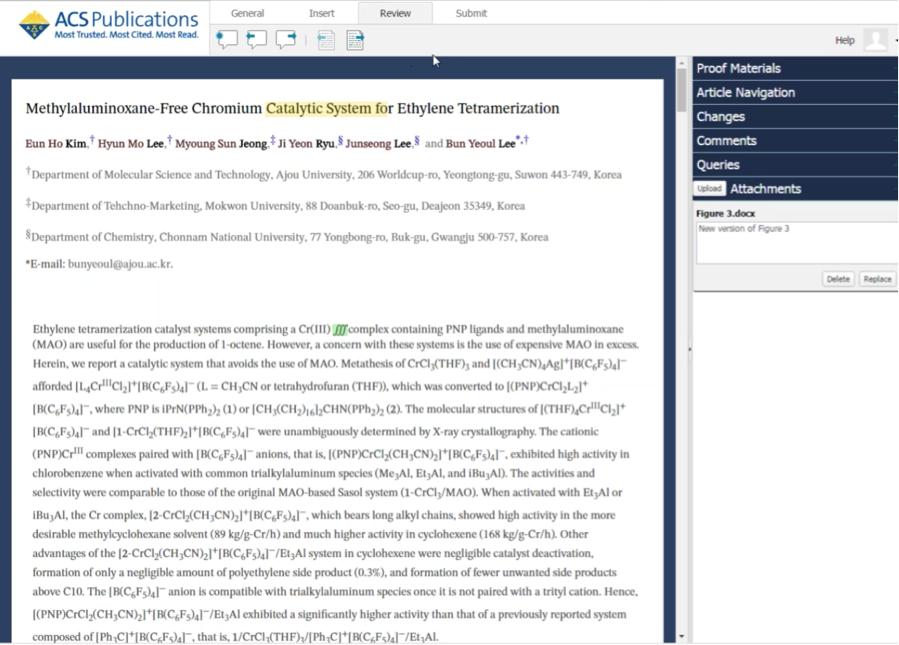The width and height of the screenshot is (899, 645).
Task: Expand the Proof Materials panel
Action: click(x=795, y=68)
